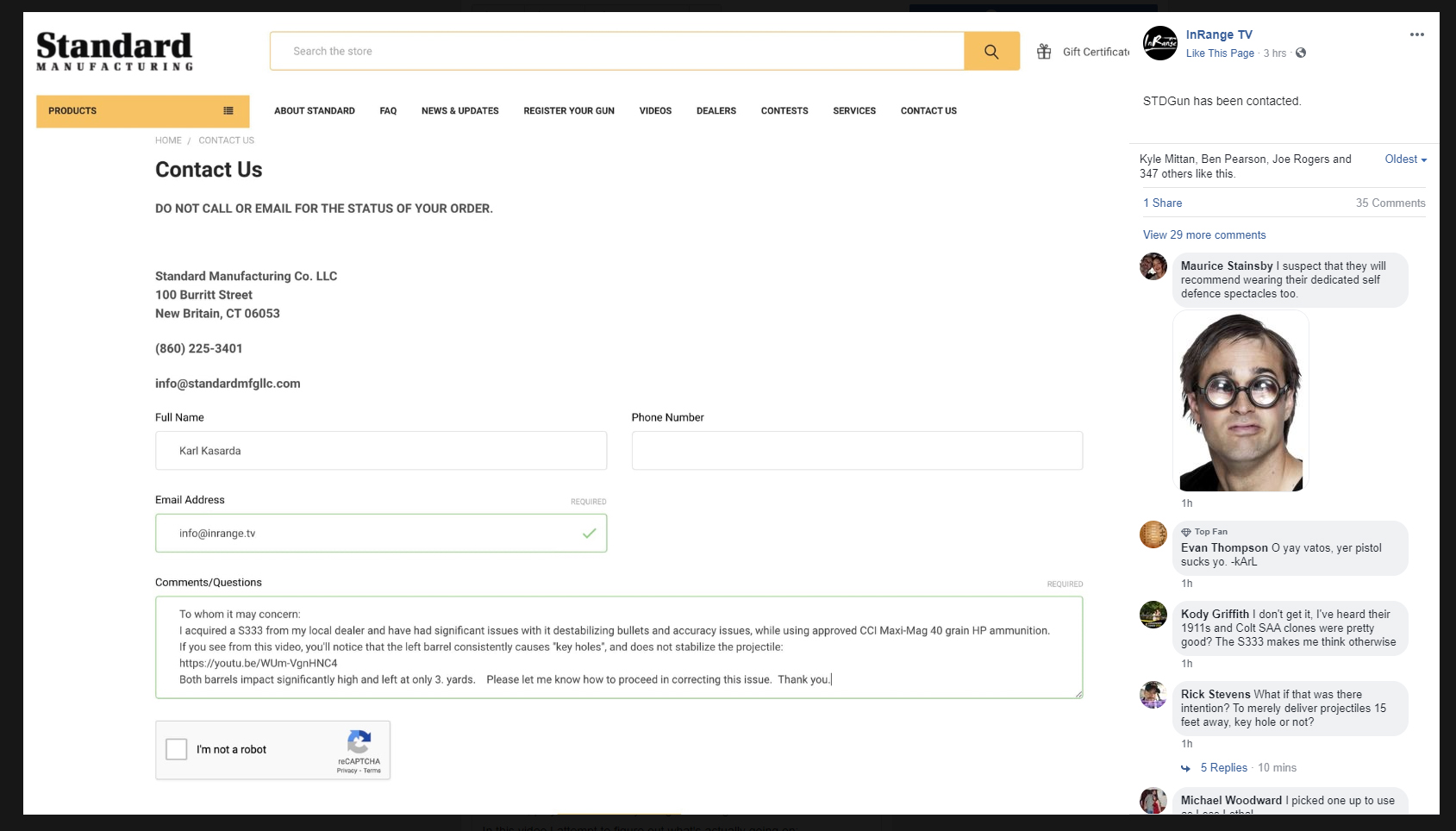Open the Oldest comment sort dropdown
1456x831 pixels.
click(1406, 159)
